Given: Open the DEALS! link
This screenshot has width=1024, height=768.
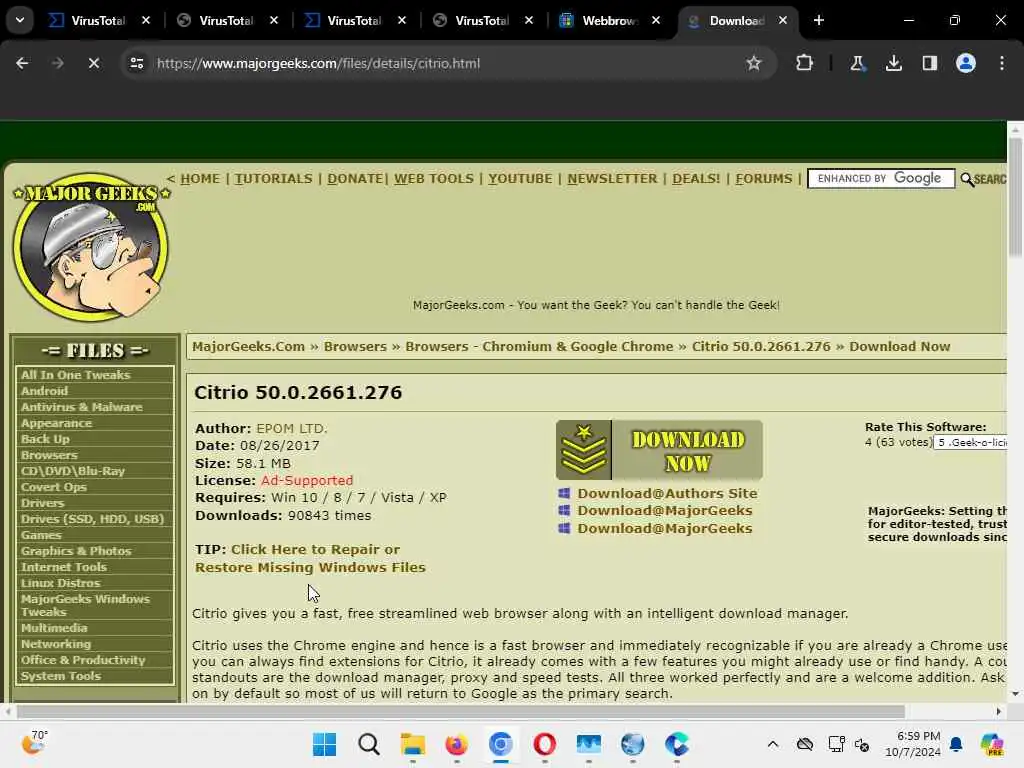Looking at the screenshot, I should click(x=696, y=178).
